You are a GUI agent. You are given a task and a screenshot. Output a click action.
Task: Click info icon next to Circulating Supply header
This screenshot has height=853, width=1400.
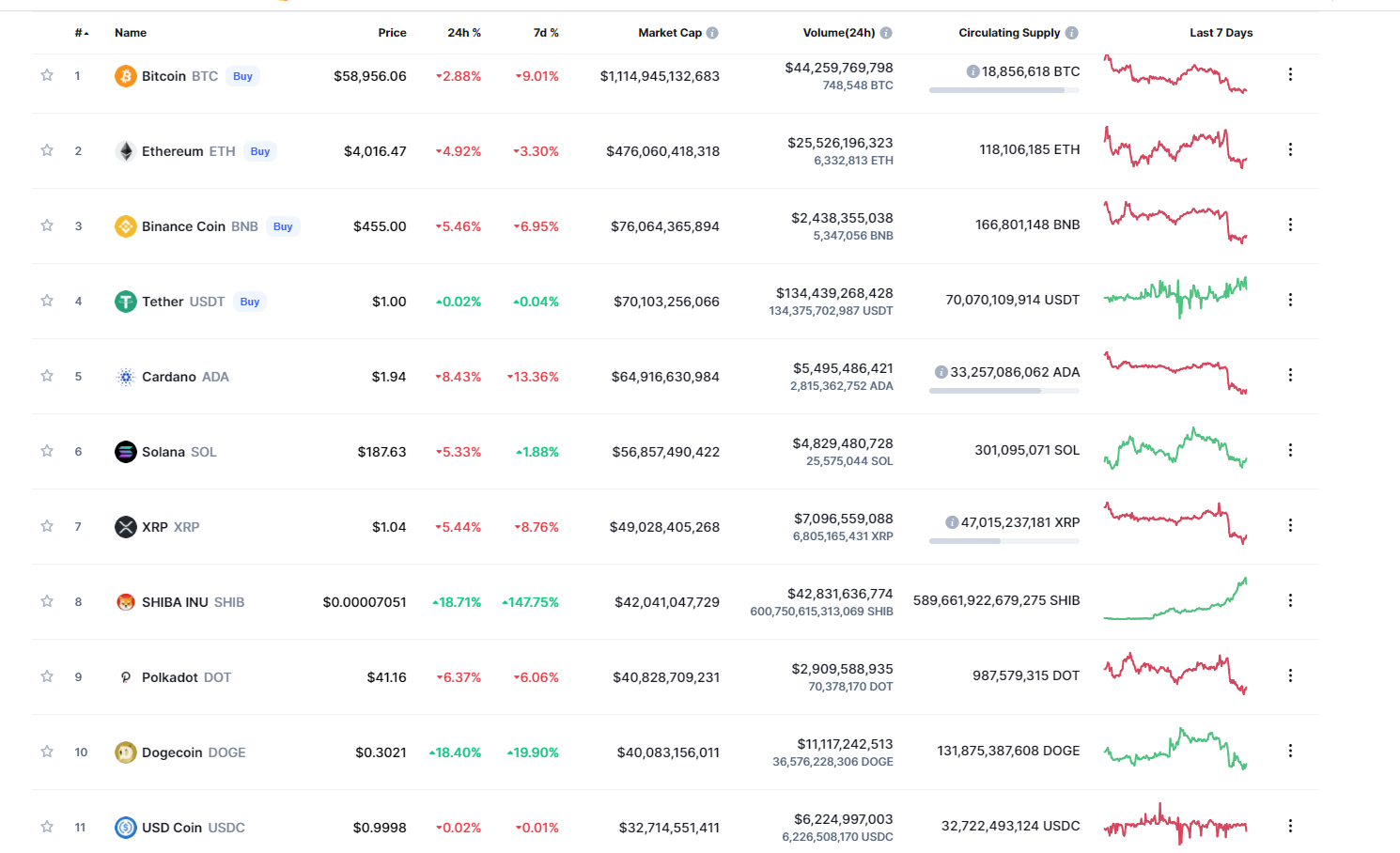coord(1072,33)
